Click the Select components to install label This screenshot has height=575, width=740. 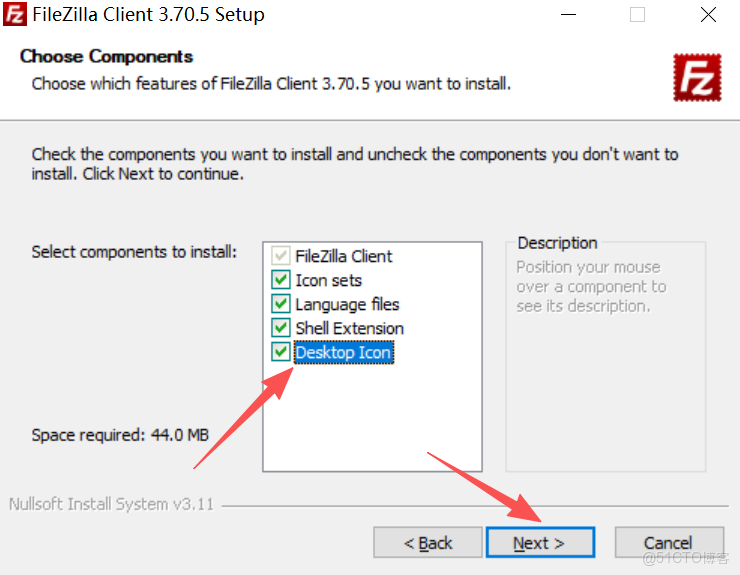[134, 252]
